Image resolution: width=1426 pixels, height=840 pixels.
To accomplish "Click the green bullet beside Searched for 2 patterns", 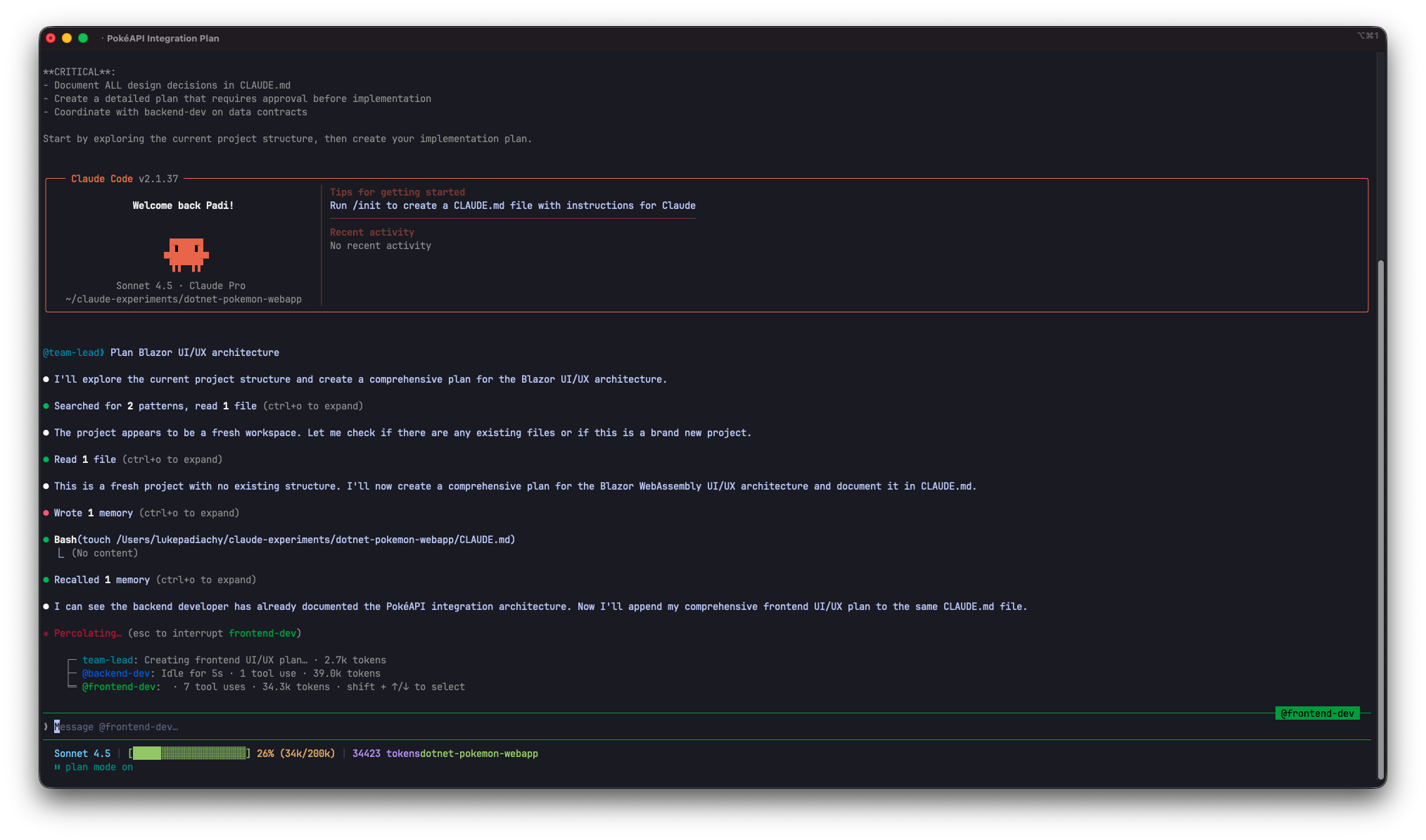I will [x=46, y=406].
